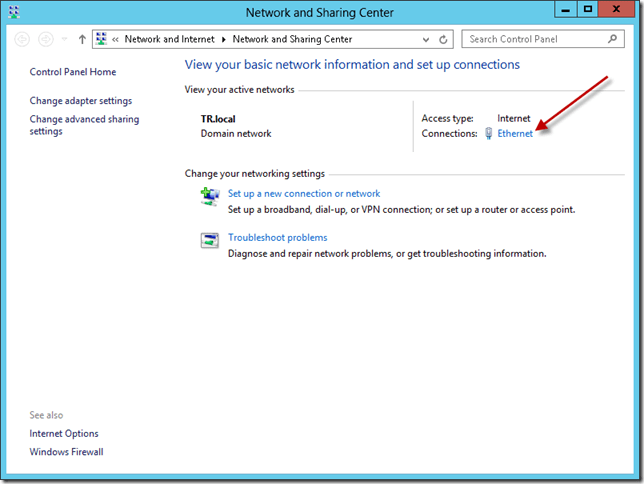Refresh the Network and Sharing Center view
This screenshot has height=484, width=644.
tap(444, 40)
